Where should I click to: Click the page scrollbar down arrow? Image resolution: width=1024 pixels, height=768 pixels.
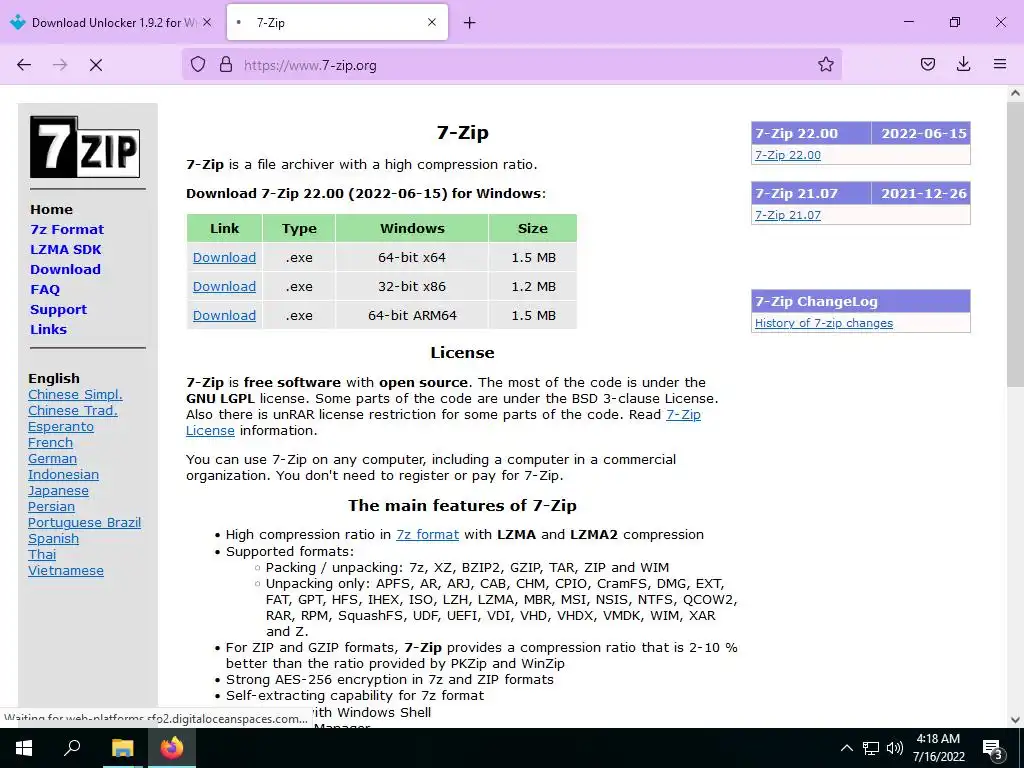[1015, 720]
